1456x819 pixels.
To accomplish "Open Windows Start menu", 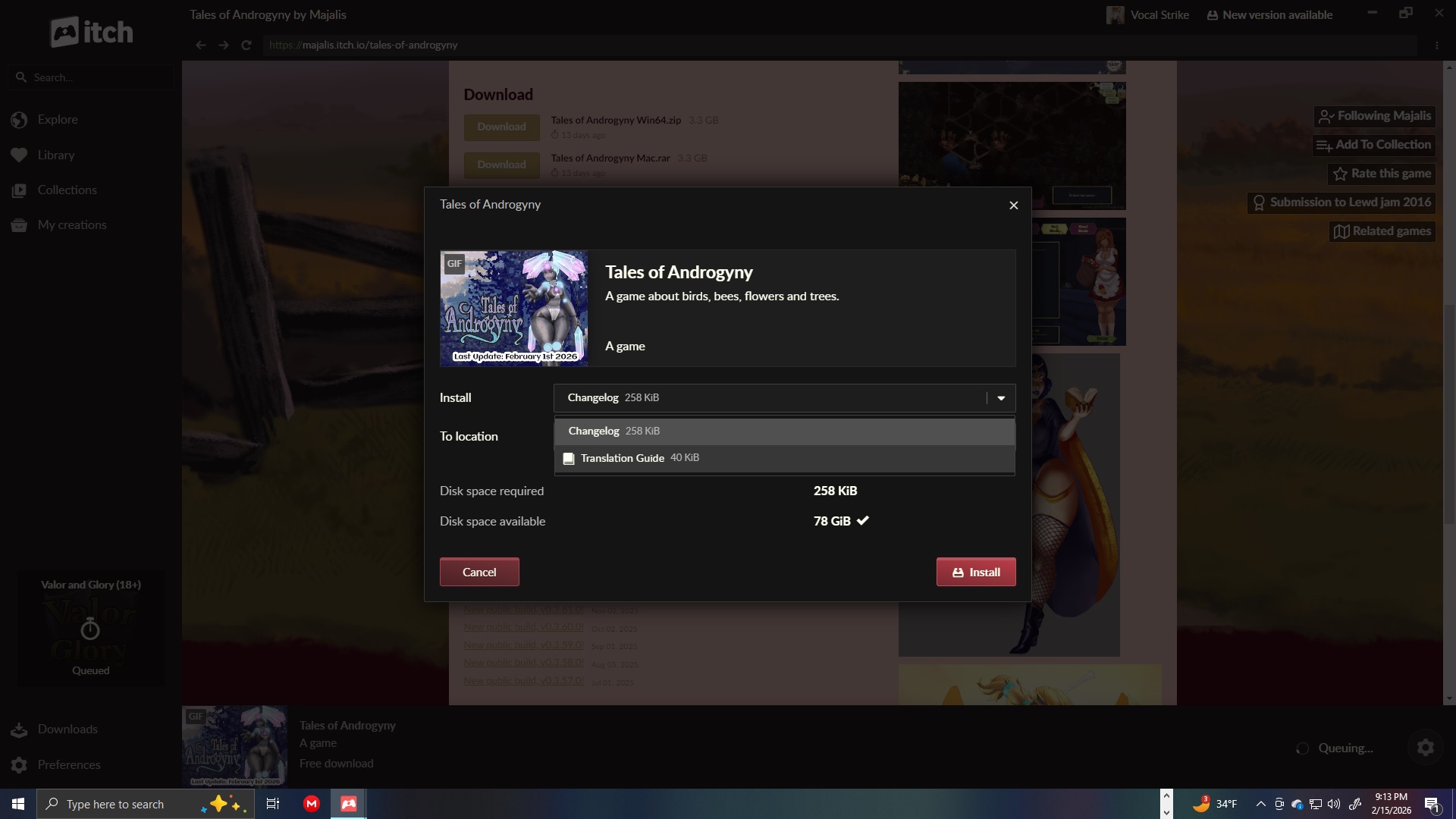I will tap(18, 804).
